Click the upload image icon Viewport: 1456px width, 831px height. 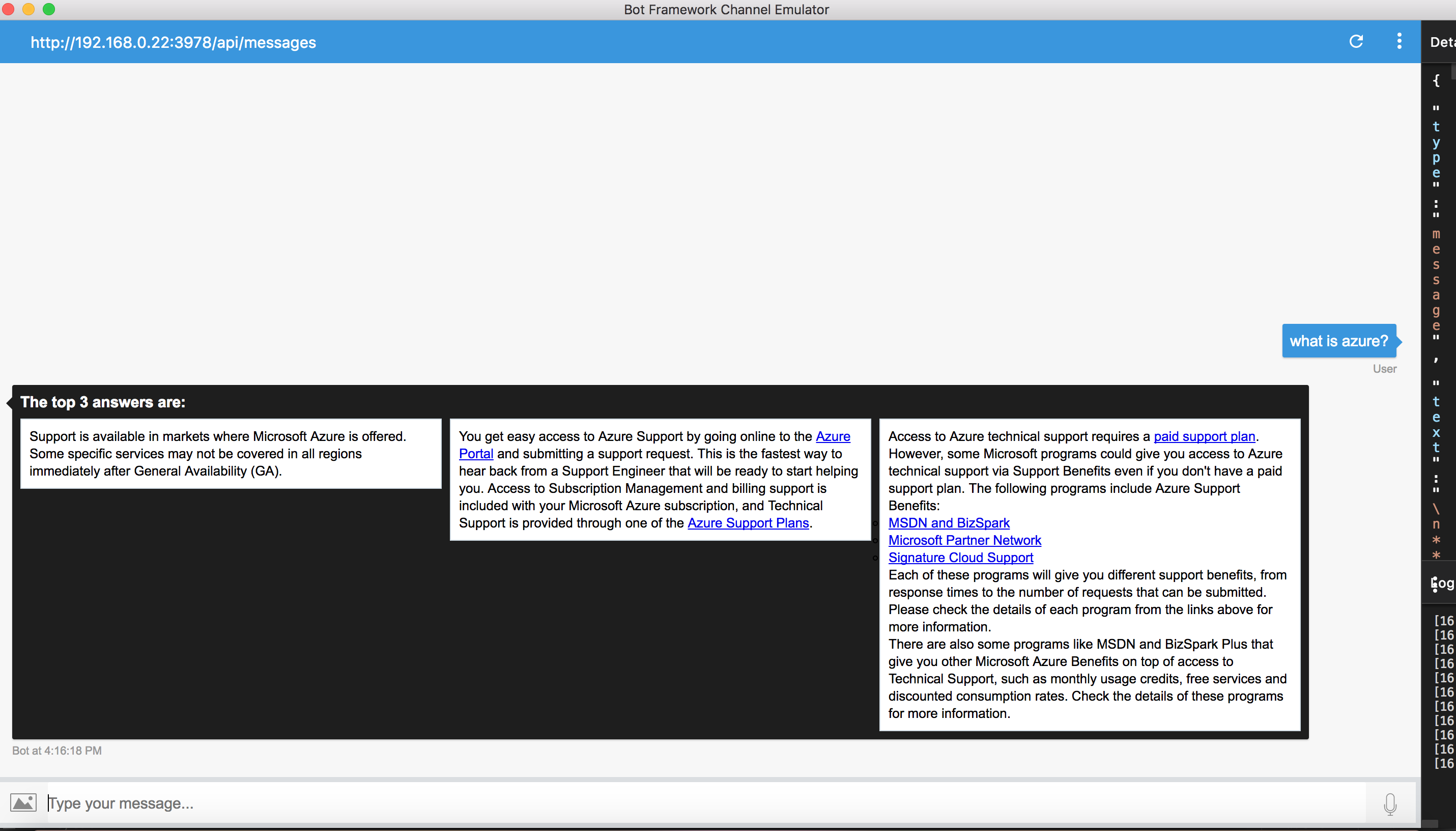(x=23, y=803)
